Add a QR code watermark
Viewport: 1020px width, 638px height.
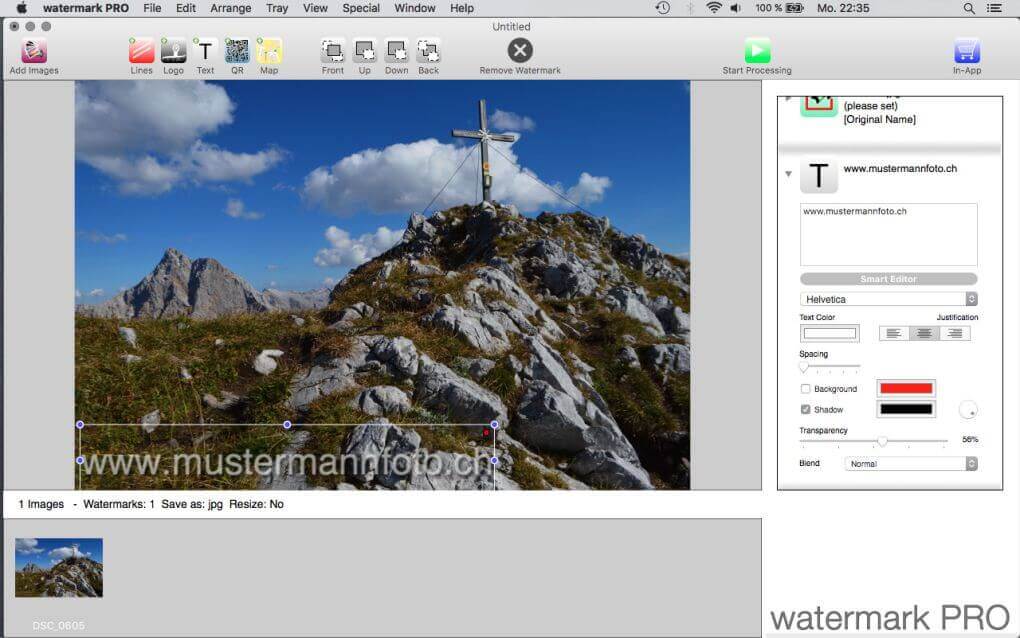(237, 52)
